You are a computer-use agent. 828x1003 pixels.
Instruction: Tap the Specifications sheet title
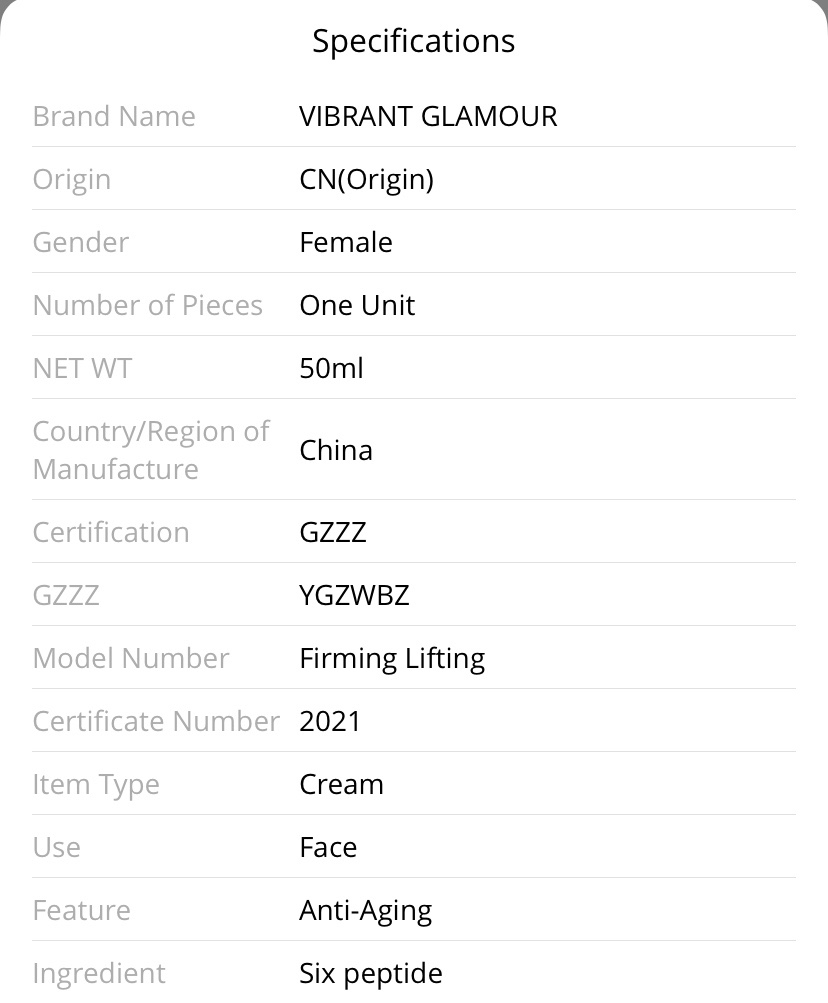413,42
